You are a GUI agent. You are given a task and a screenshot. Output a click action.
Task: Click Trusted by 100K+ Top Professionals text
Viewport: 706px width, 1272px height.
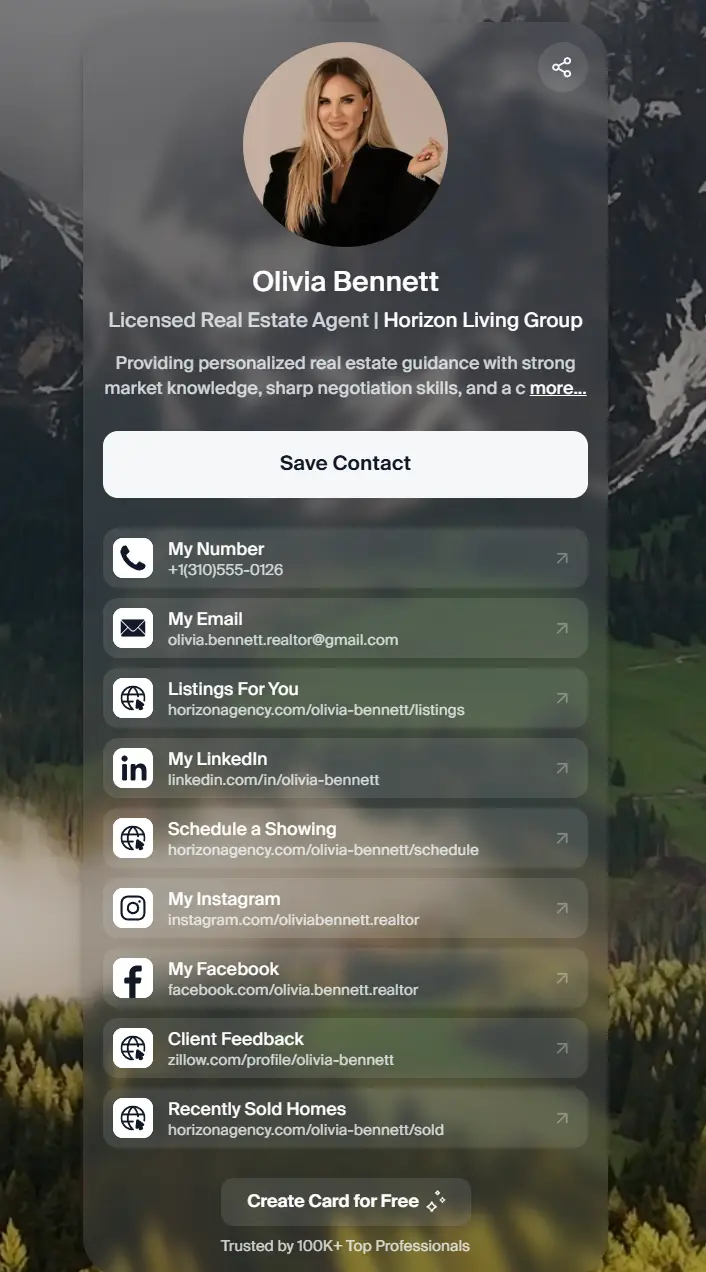pyautogui.click(x=345, y=1246)
